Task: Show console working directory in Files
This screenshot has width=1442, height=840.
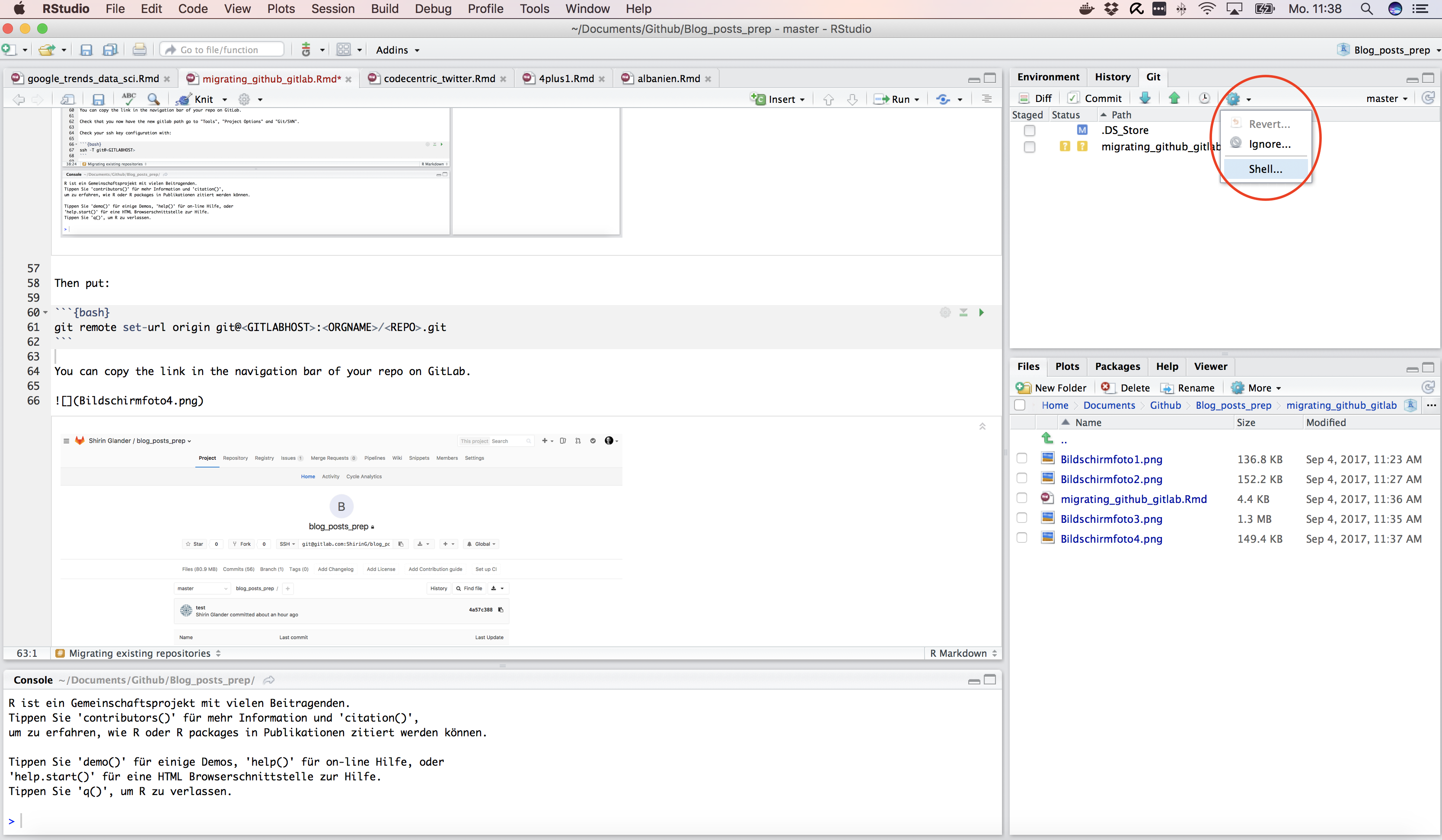Action: pos(269,680)
